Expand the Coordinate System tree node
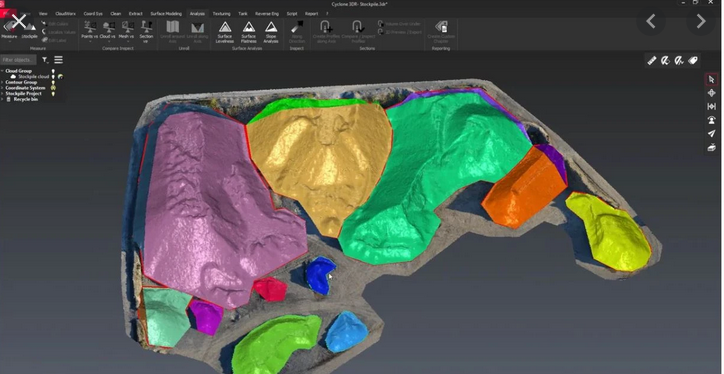 pyautogui.click(x=2, y=88)
